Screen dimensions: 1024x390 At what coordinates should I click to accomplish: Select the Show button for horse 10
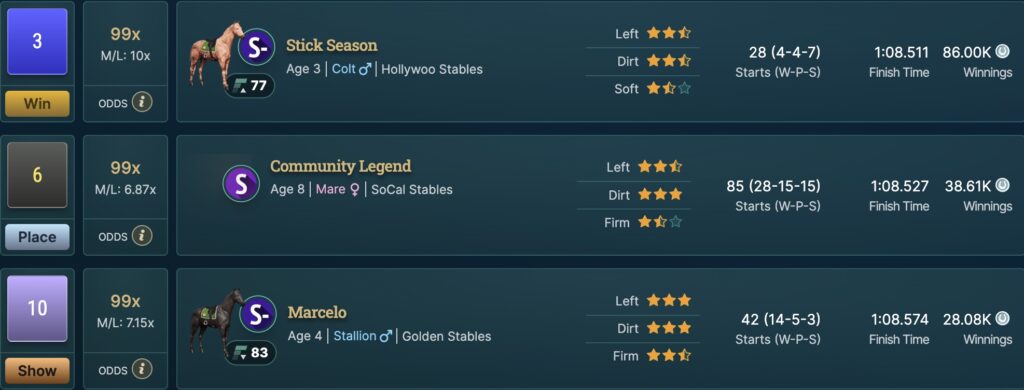click(37, 370)
